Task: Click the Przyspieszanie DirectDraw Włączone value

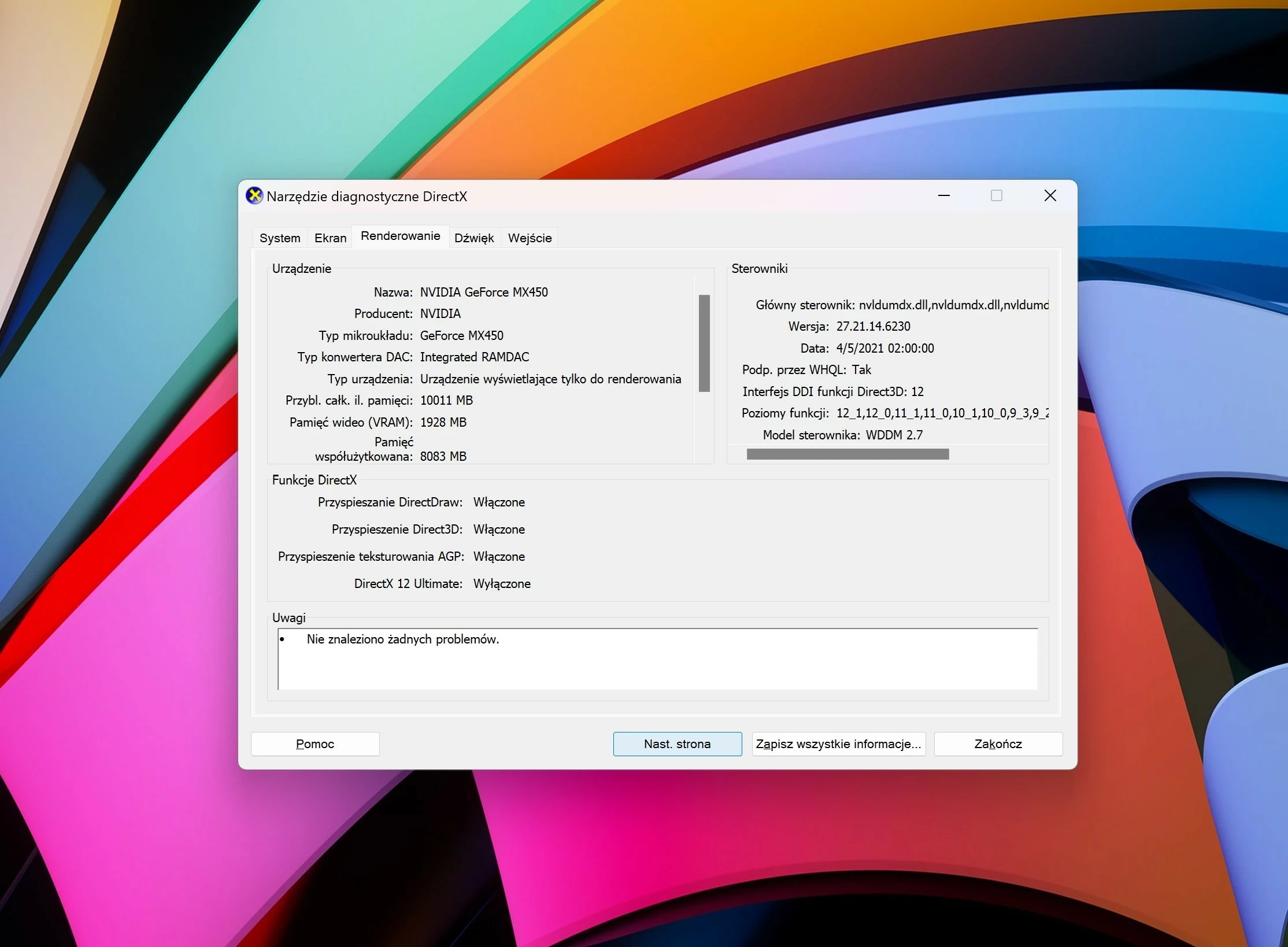Action: (x=499, y=502)
